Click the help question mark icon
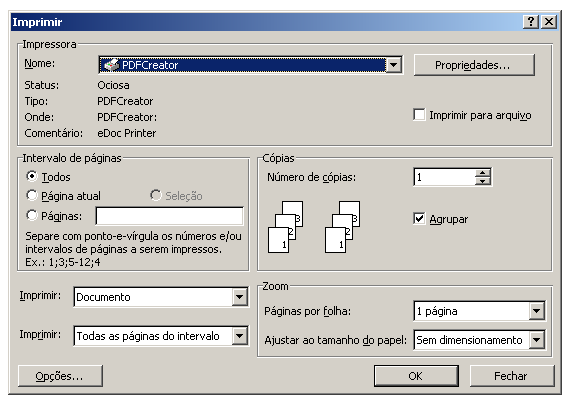This screenshot has width=574, height=406. (531, 22)
